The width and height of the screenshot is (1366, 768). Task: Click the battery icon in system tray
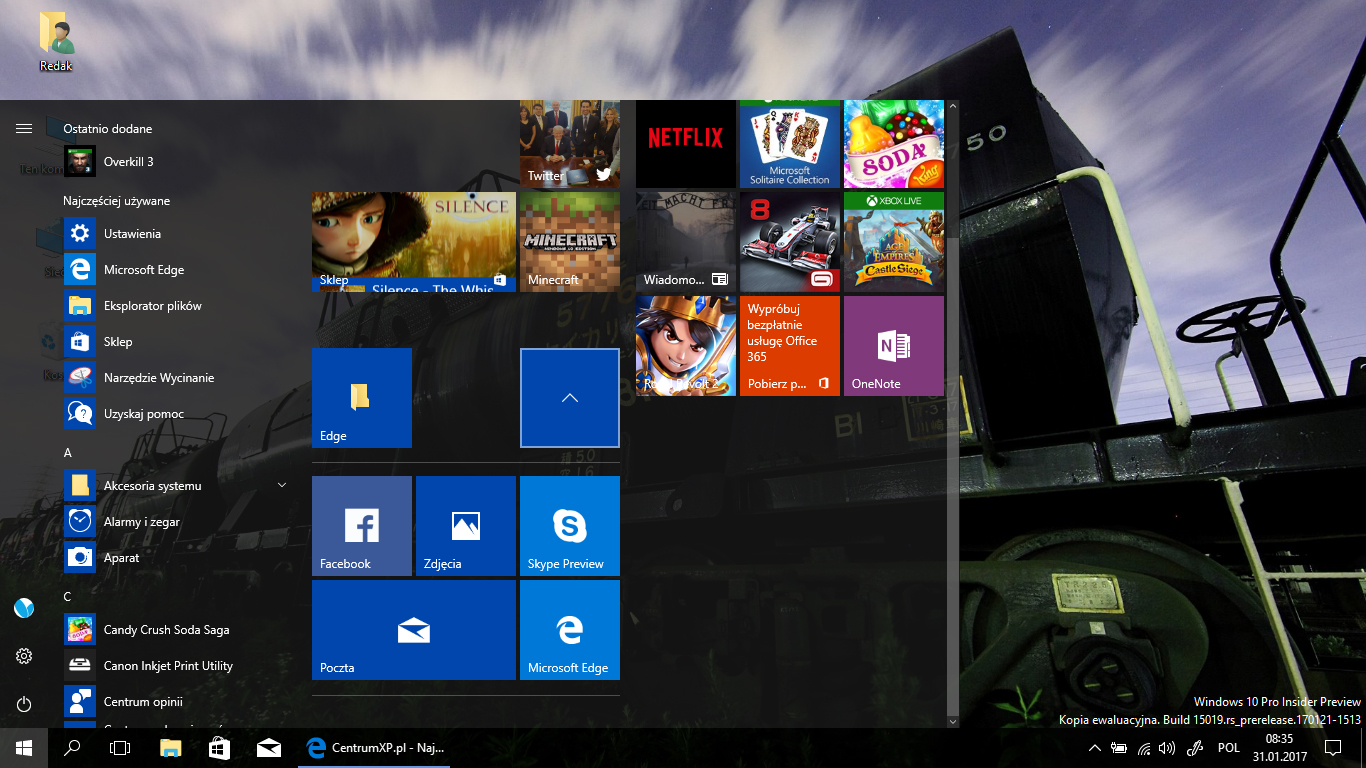coord(1118,748)
